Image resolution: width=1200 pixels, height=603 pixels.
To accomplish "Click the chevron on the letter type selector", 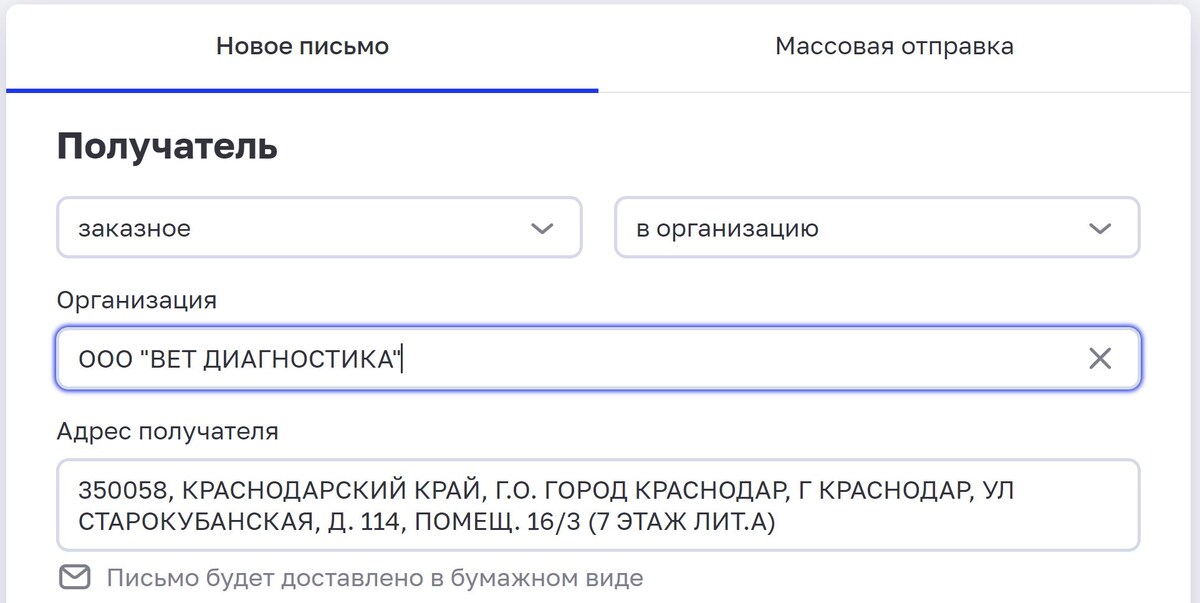I will [x=541, y=227].
